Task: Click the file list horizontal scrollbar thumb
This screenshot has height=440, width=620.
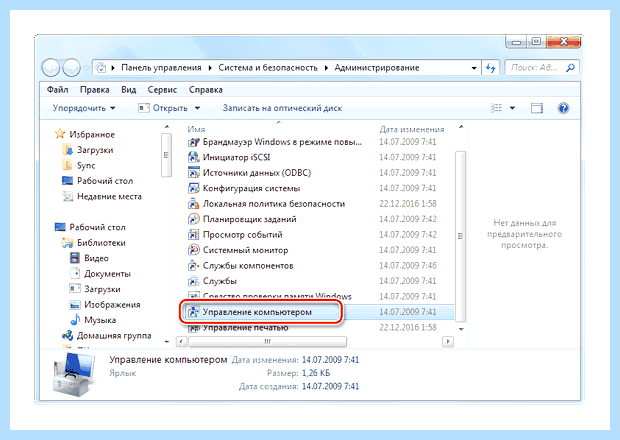Action: [268, 341]
